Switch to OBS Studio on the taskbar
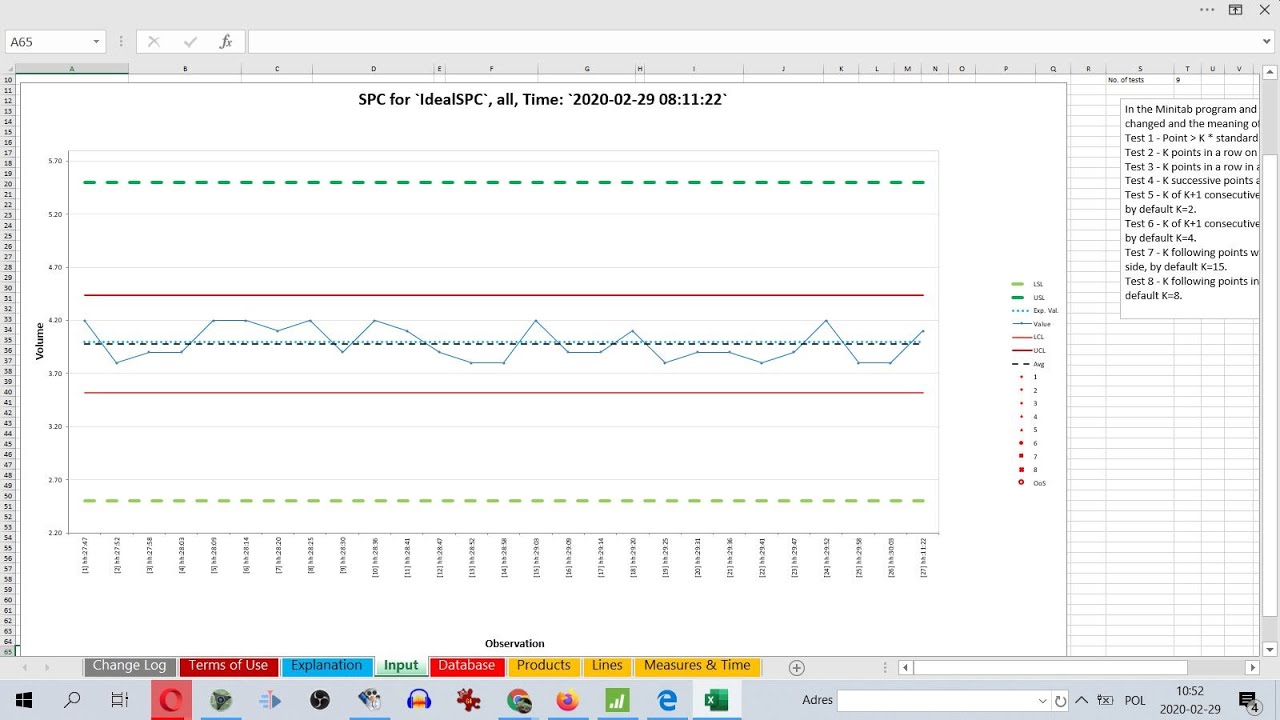This screenshot has height=720, width=1280. 320,700
